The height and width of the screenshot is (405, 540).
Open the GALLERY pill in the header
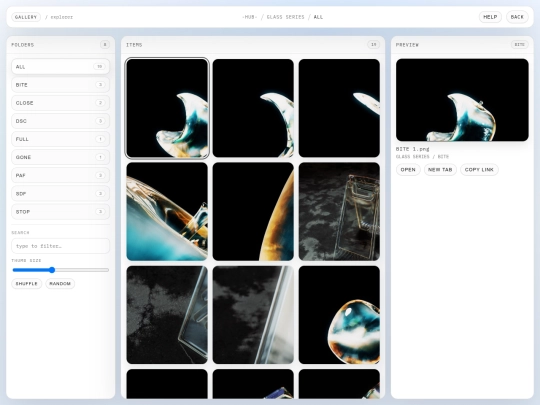pyautogui.click(x=26, y=17)
